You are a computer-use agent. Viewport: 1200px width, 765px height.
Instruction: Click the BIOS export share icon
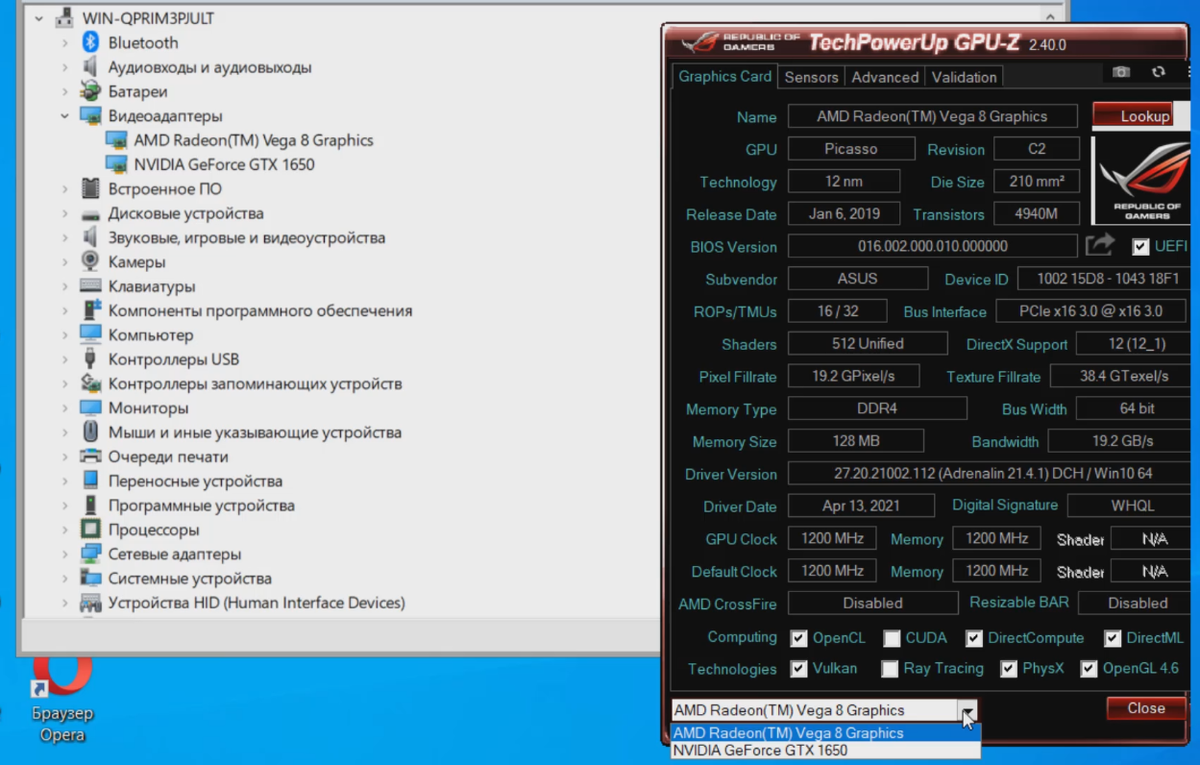(x=1101, y=245)
